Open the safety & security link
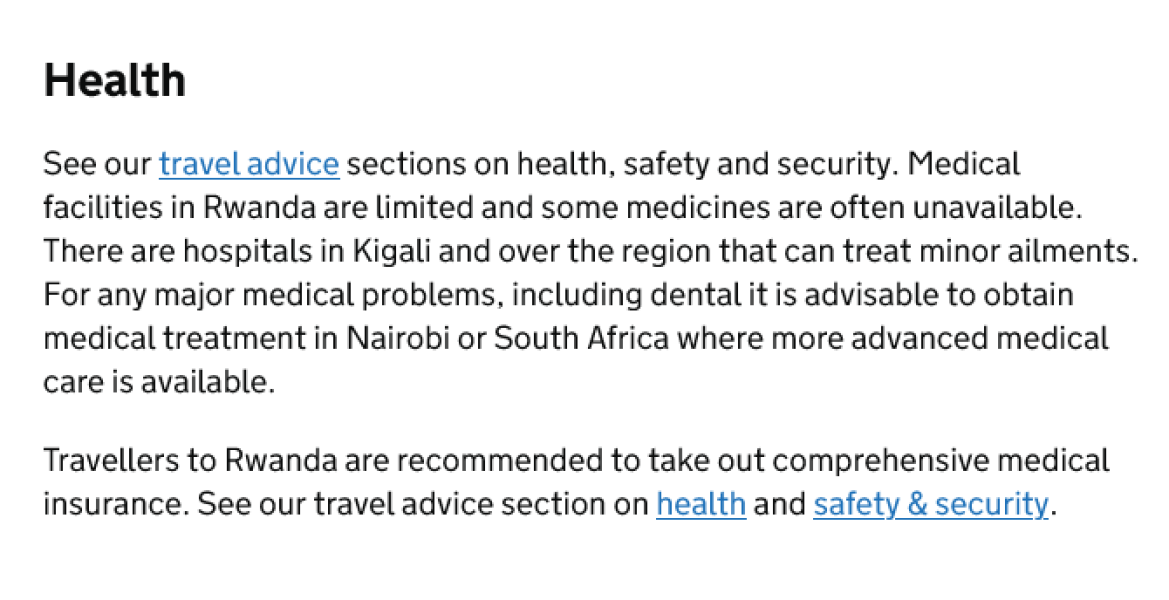Image resolution: width=1169 pixels, height=600 pixels. point(930,504)
